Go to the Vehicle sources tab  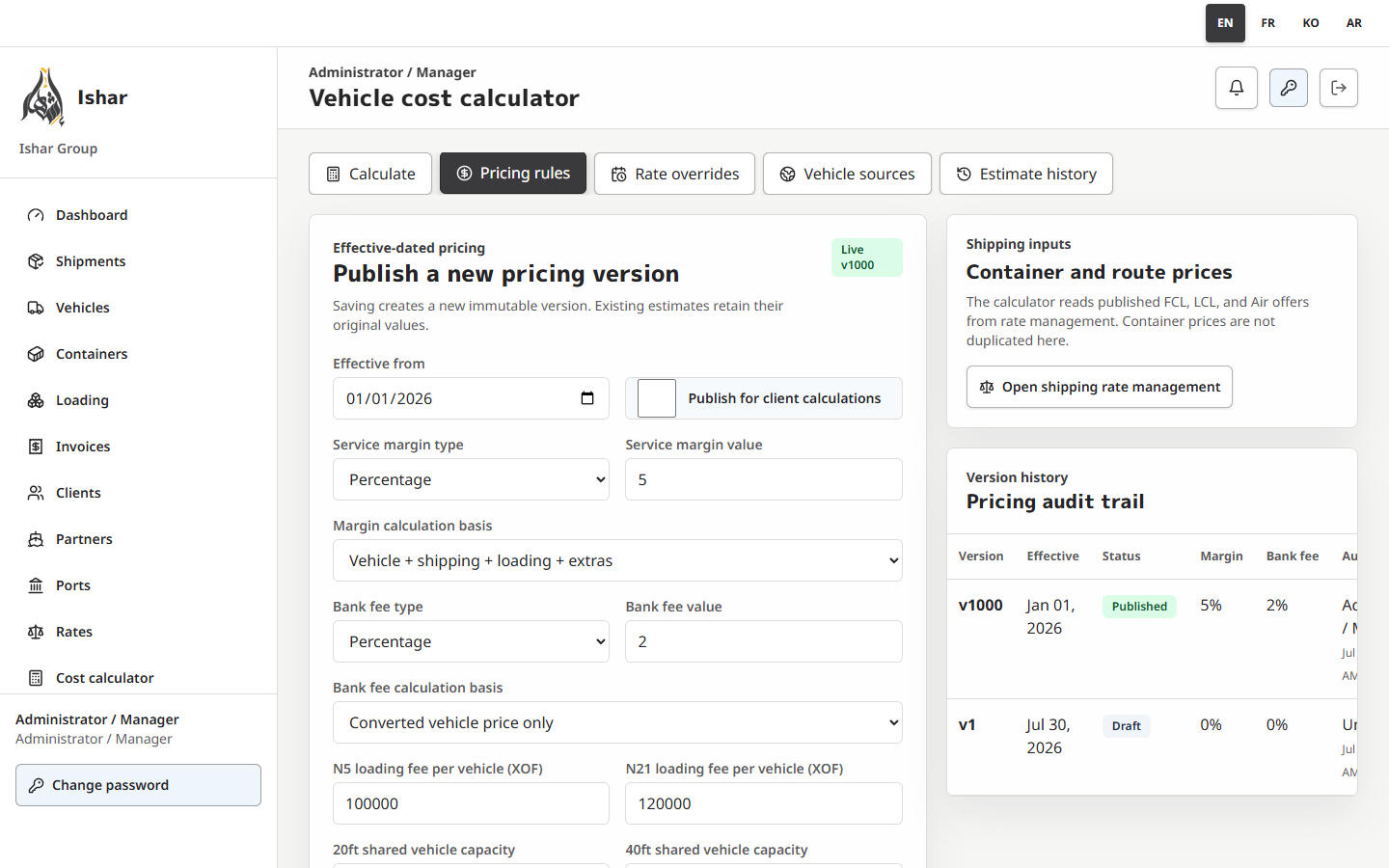pos(847,174)
